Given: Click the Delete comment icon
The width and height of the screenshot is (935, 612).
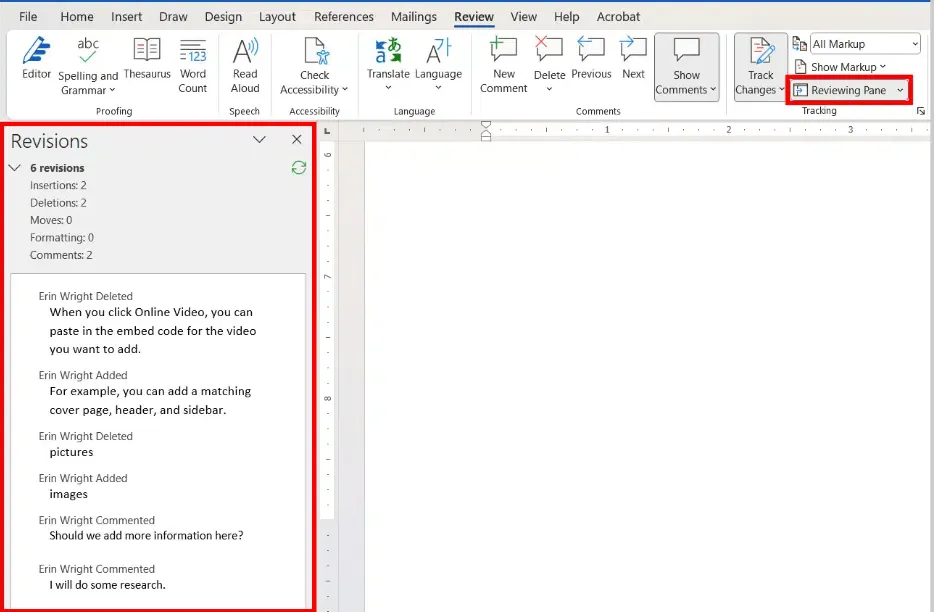Looking at the screenshot, I should coord(549,49).
